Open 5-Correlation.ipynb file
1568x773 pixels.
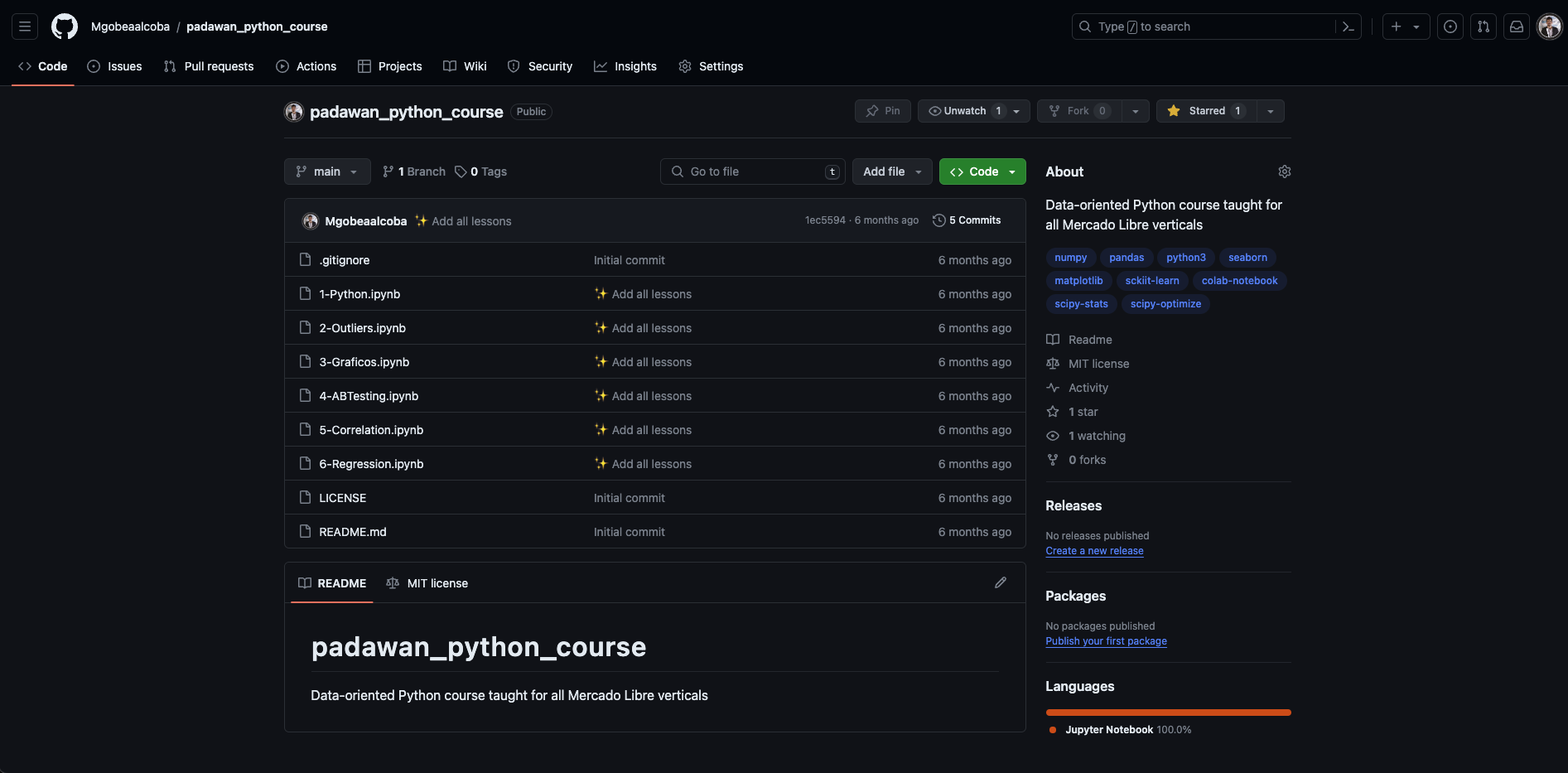click(x=371, y=430)
